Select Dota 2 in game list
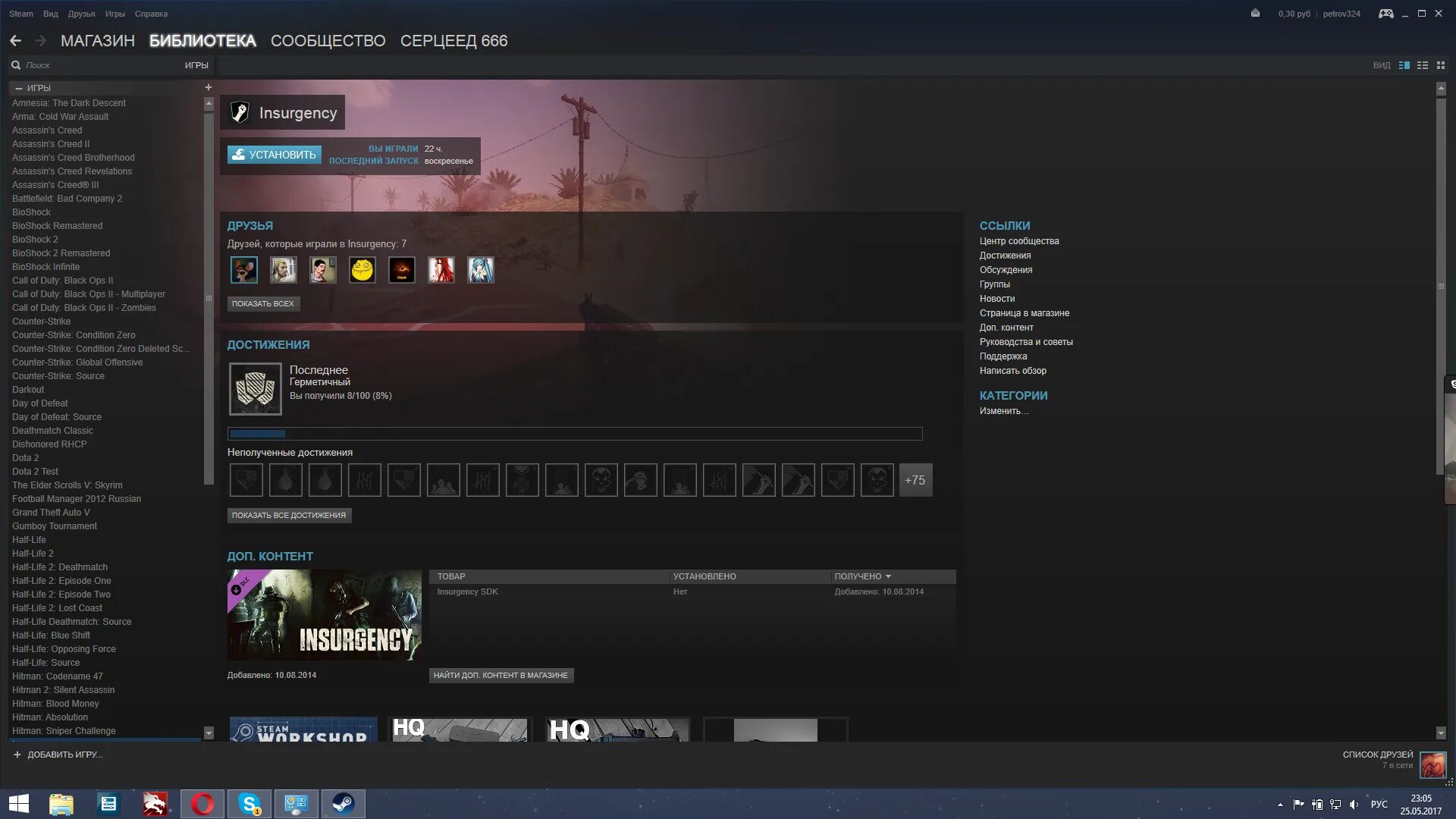 click(x=25, y=458)
